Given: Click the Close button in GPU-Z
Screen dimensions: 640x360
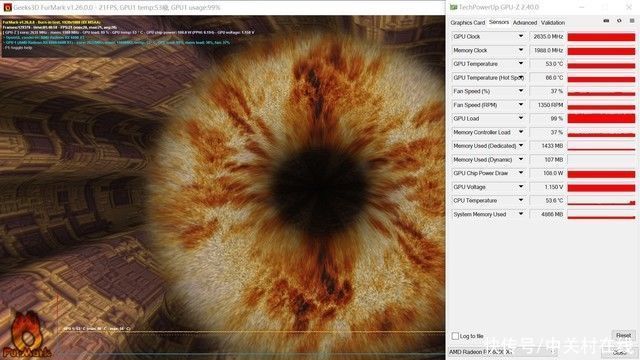Looking at the screenshot, I should point(621,352).
